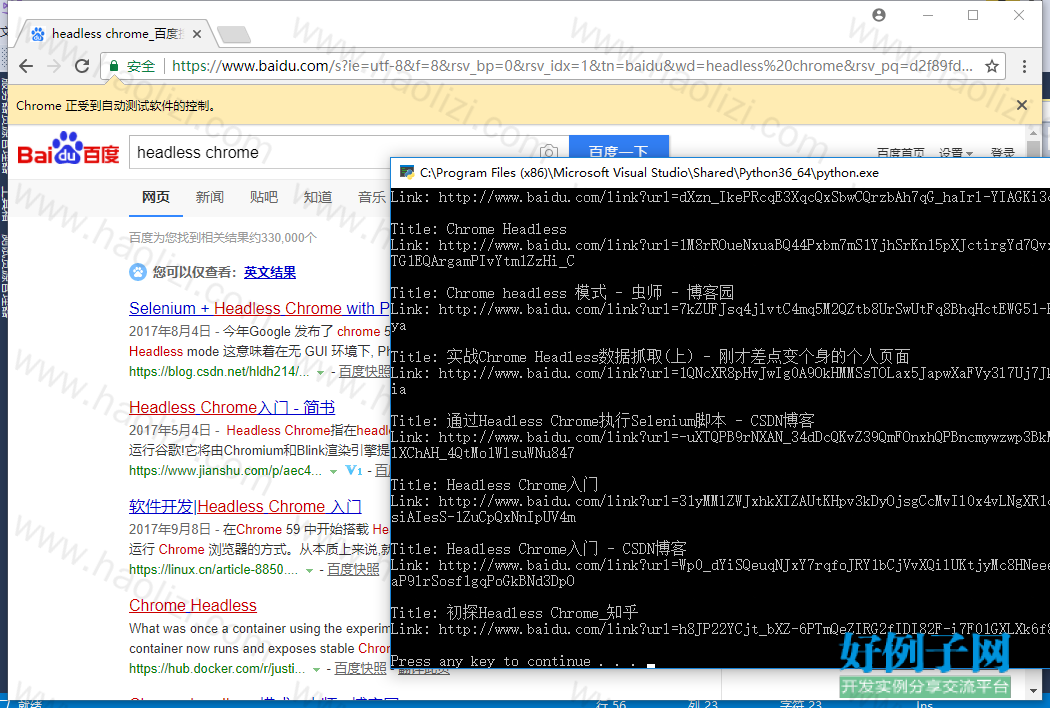Click the 登录 login link
This screenshot has height=708, width=1050.
[1002, 153]
